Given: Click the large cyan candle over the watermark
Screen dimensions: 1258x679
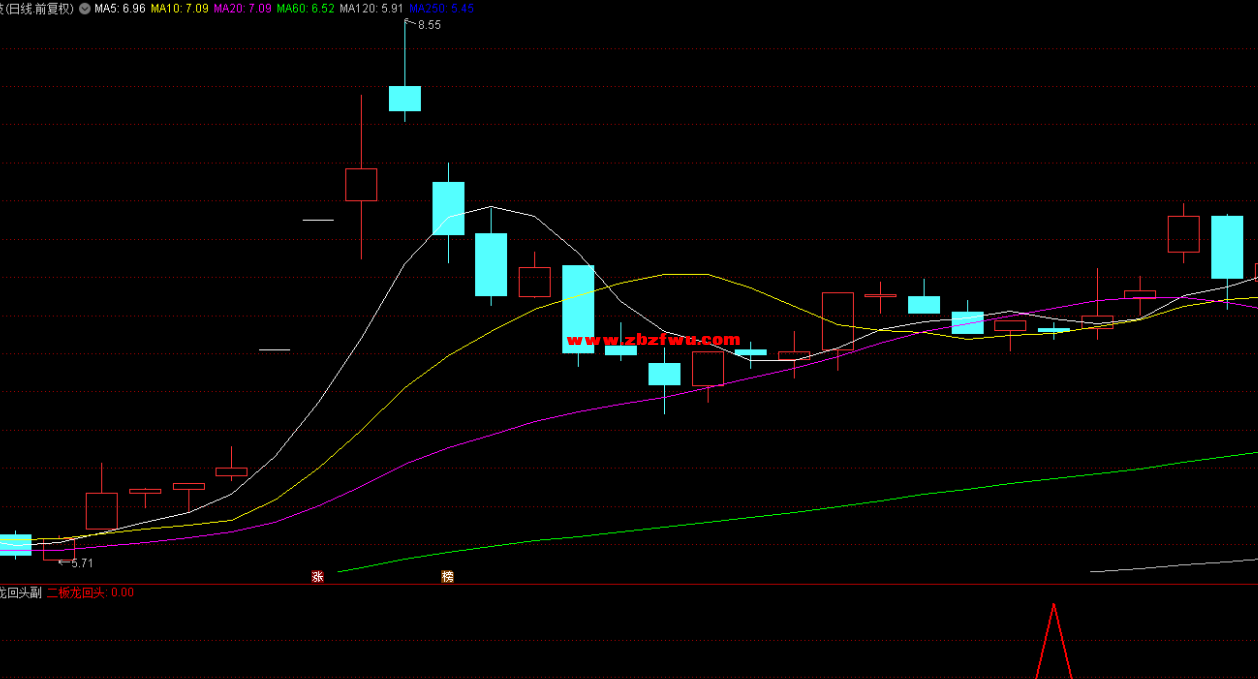Looking at the screenshot, I should pos(578,308).
